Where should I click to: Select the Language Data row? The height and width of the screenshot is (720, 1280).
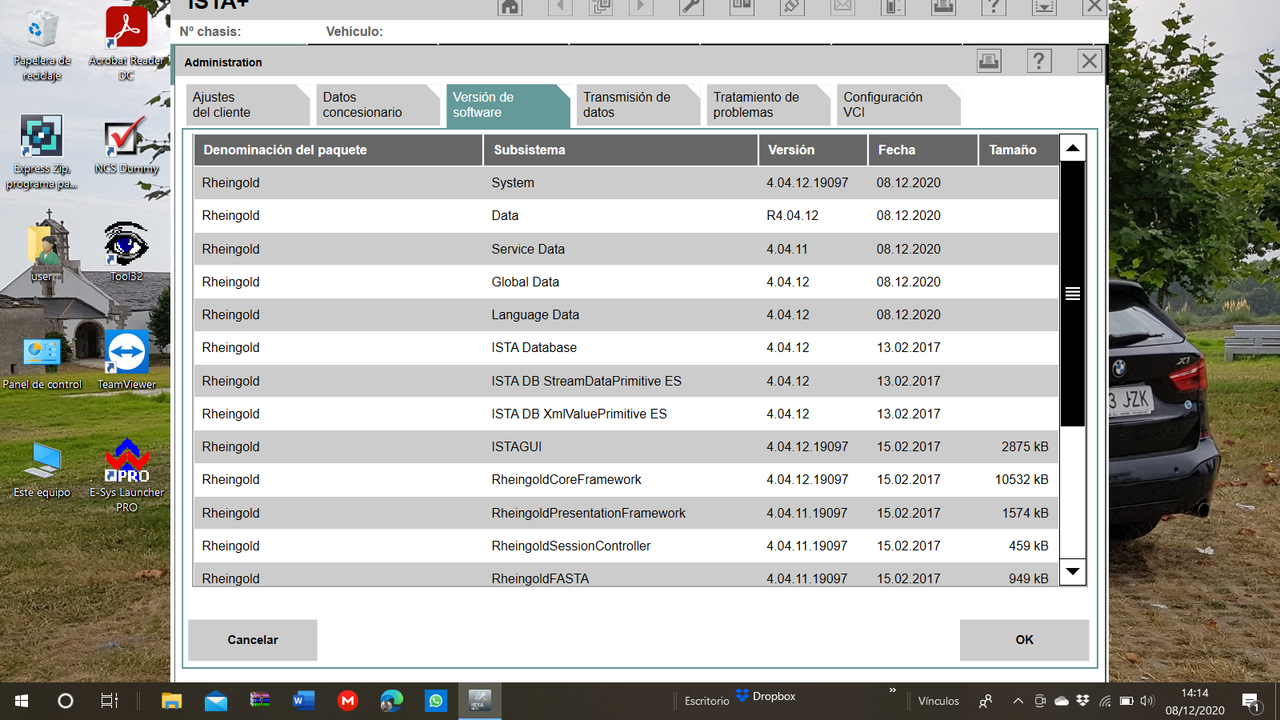click(x=626, y=315)
